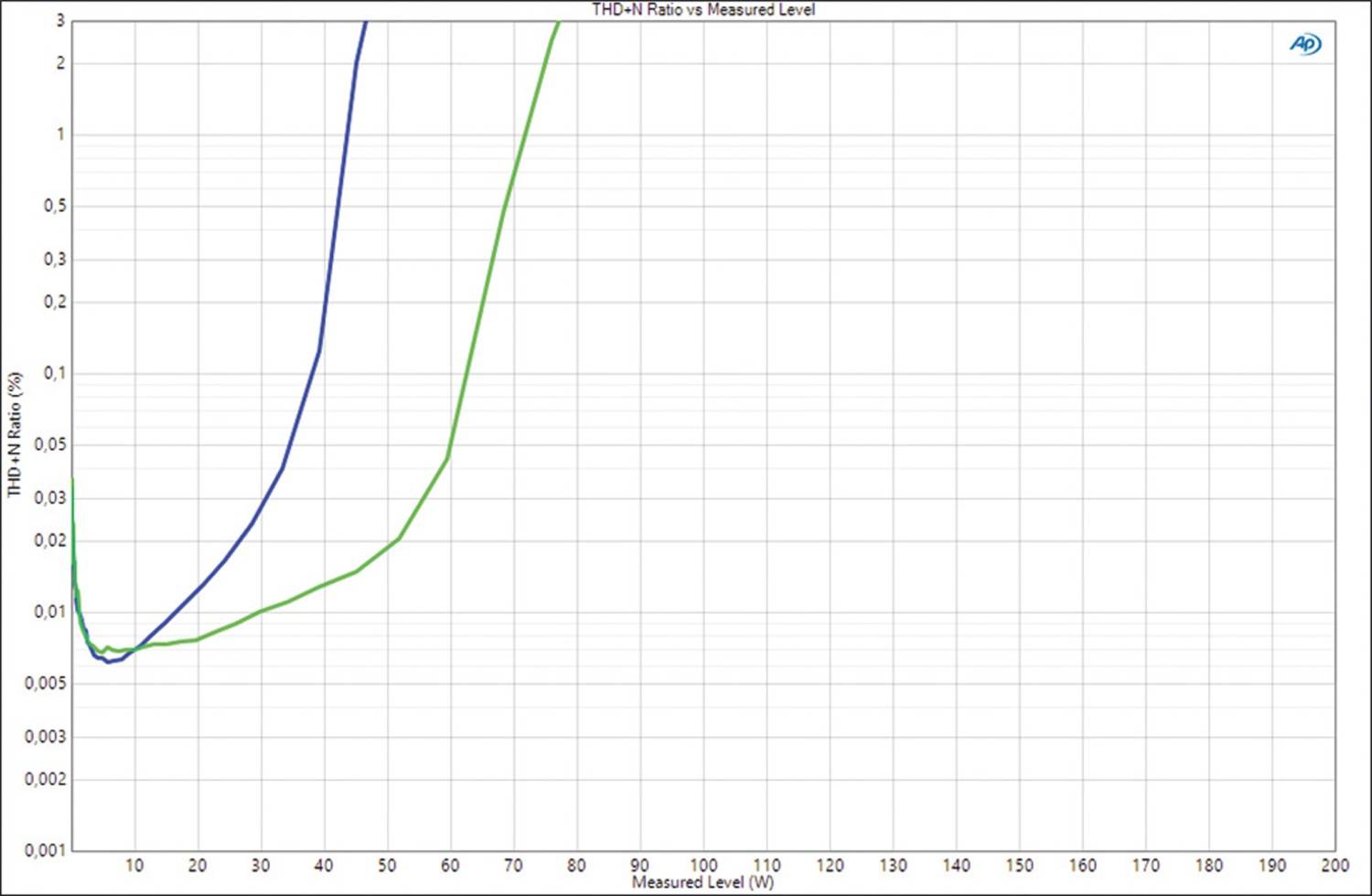Click the X-axis value '80'

click(576, 865)
